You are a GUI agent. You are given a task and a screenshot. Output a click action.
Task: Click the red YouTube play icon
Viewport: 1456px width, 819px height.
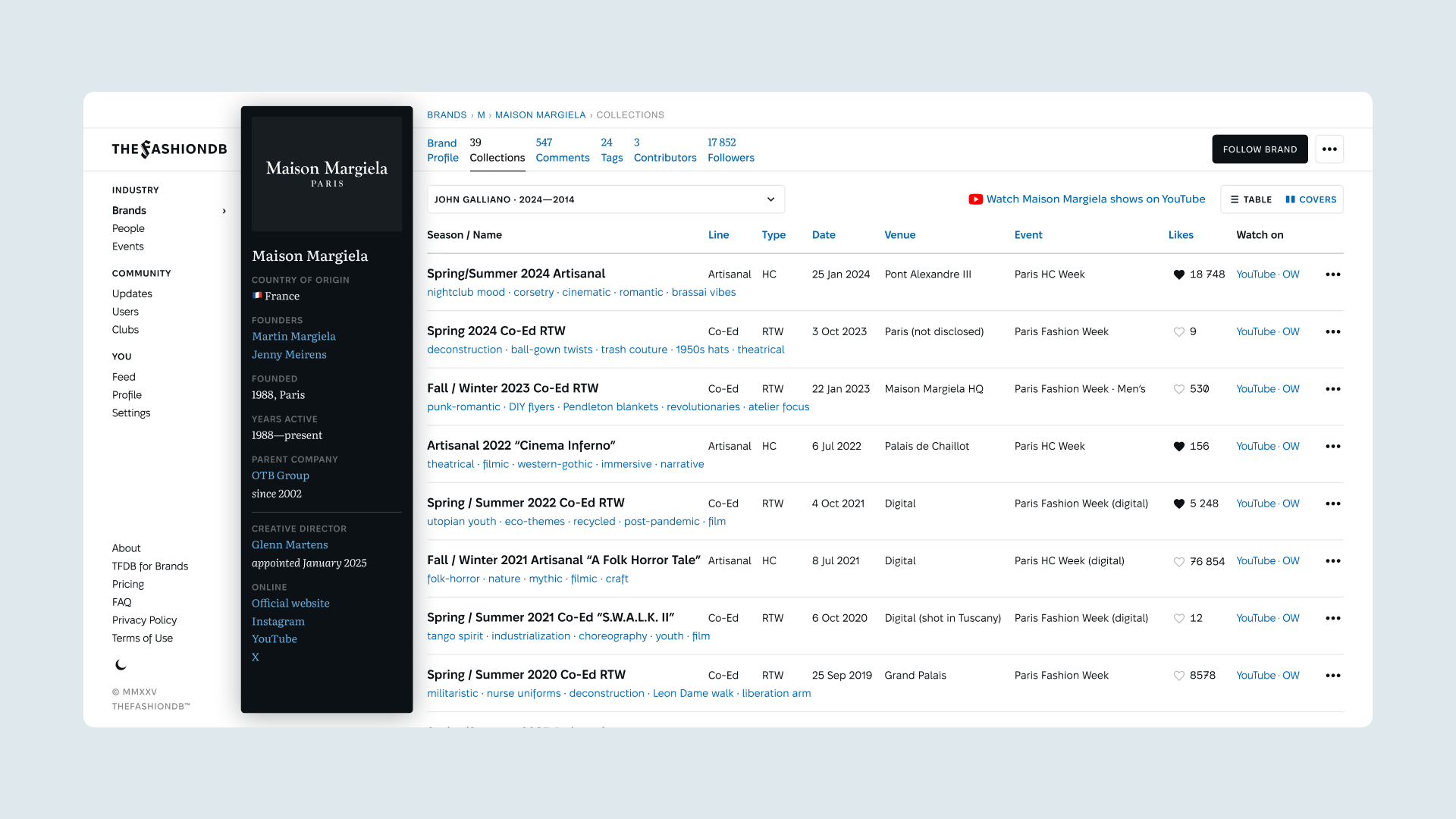pos(975,199)
